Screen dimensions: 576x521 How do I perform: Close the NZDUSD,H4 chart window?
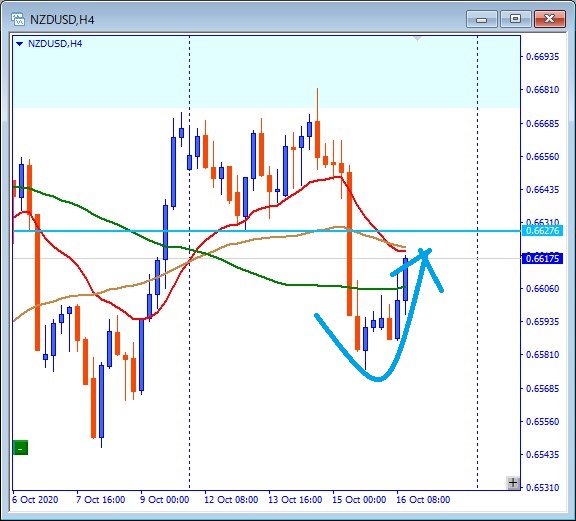(x=549, y=19)
